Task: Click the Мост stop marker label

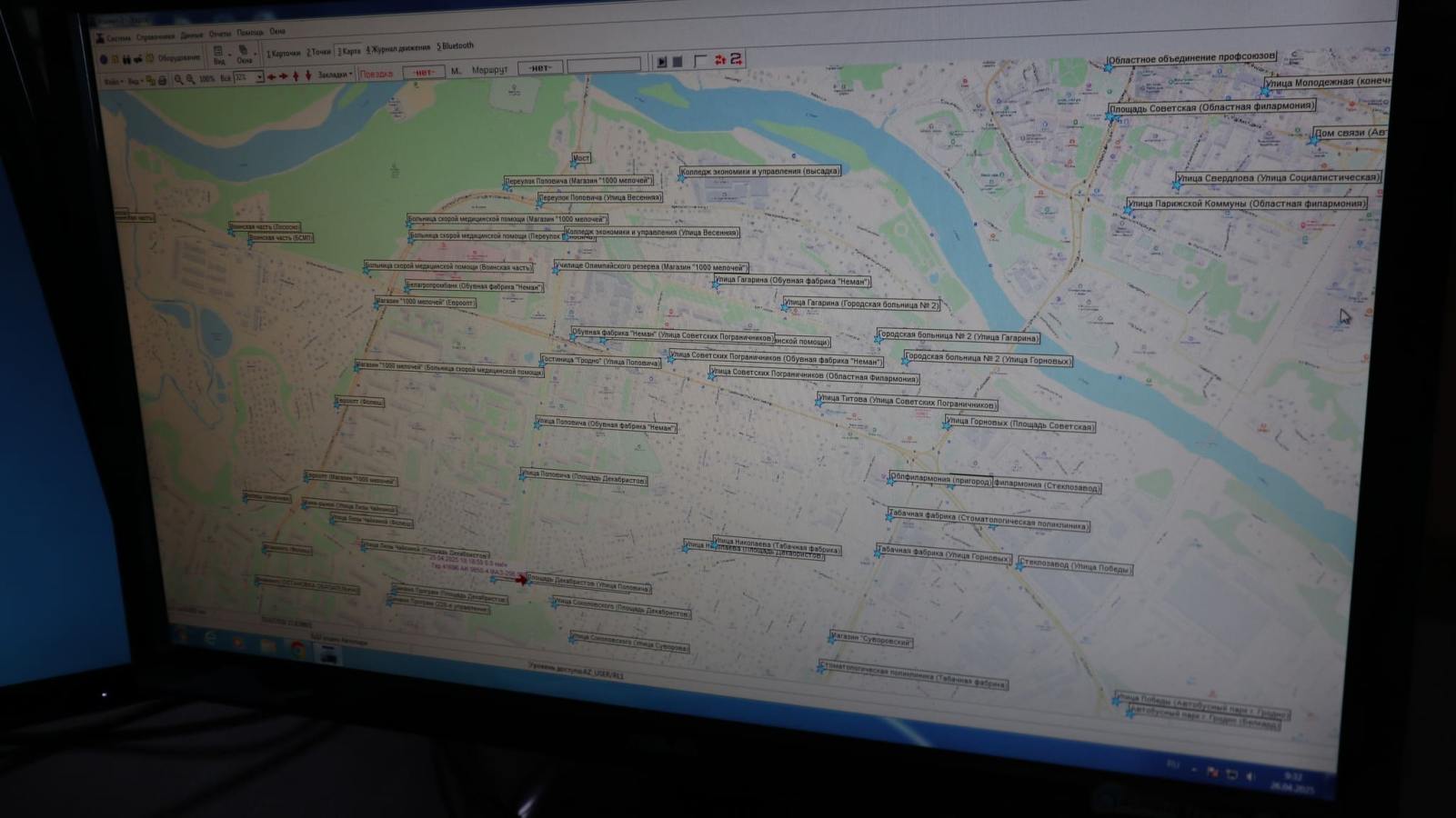Action: (x=580, y=158)
